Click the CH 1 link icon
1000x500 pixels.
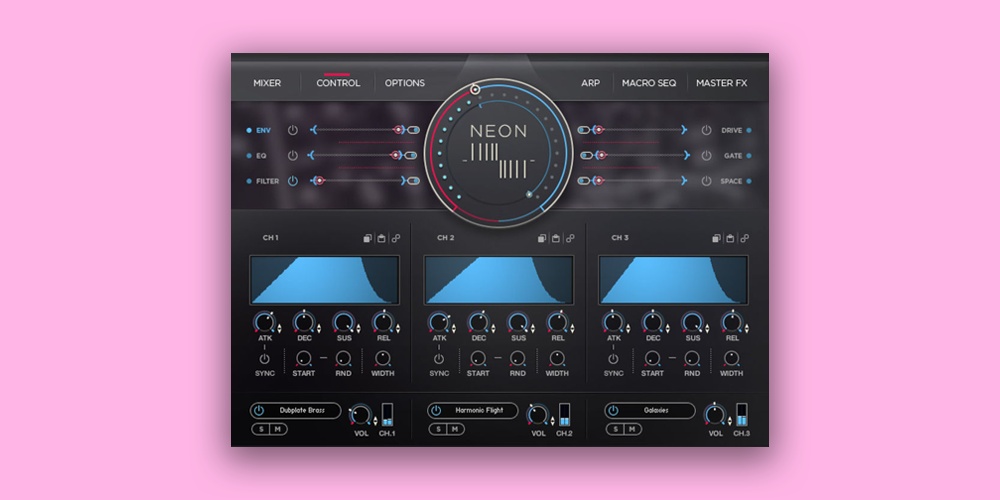click(396, 238)
